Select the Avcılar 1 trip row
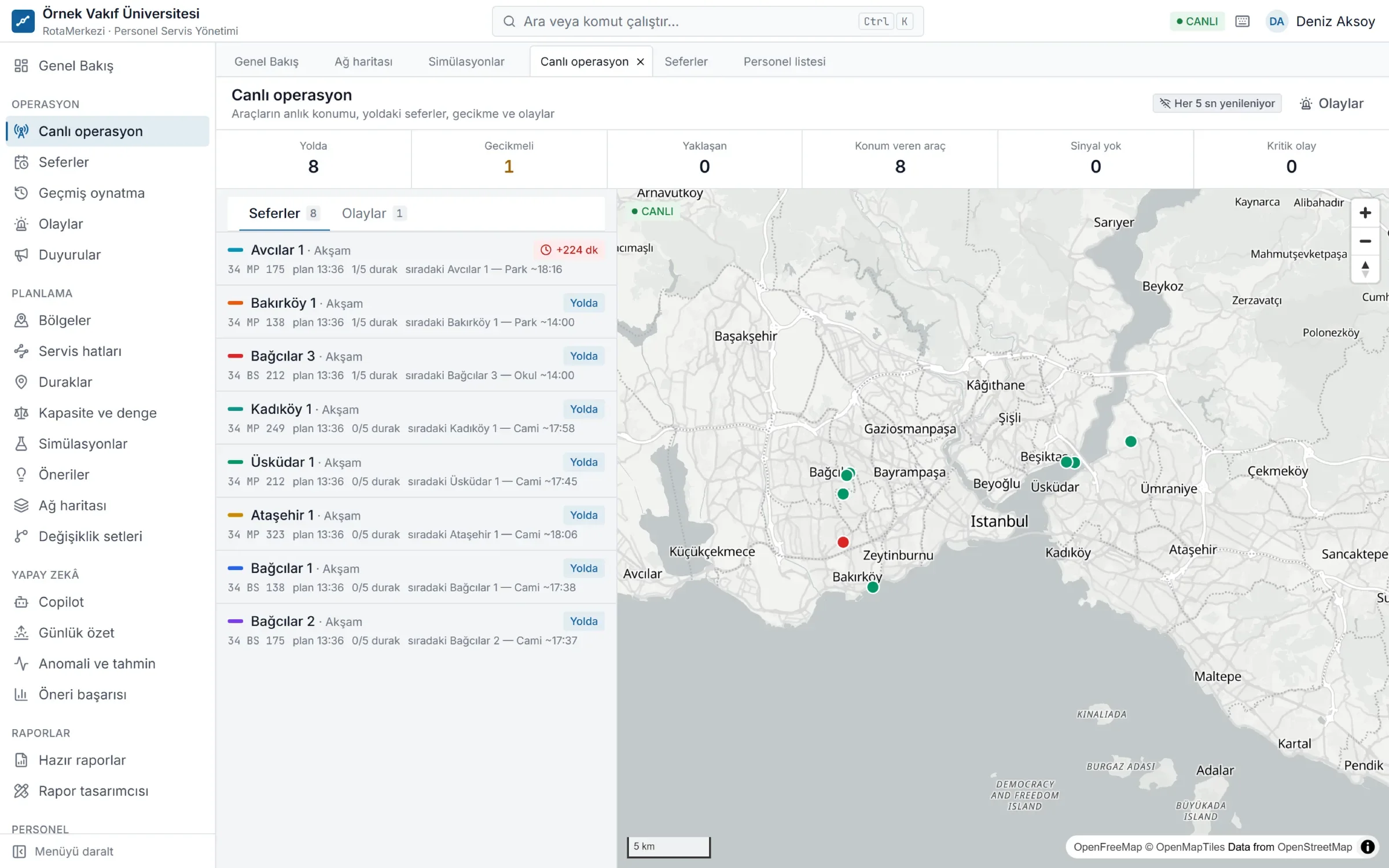Image resolution: width=1389 pixels, height=868 pixels. point(416,259)
